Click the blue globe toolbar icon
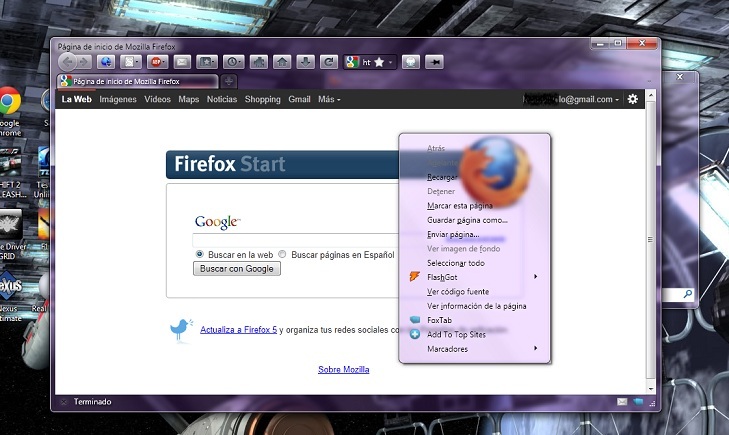Viewport: 729px width, 435px height. pyautogui.click(x=106, y=62)
